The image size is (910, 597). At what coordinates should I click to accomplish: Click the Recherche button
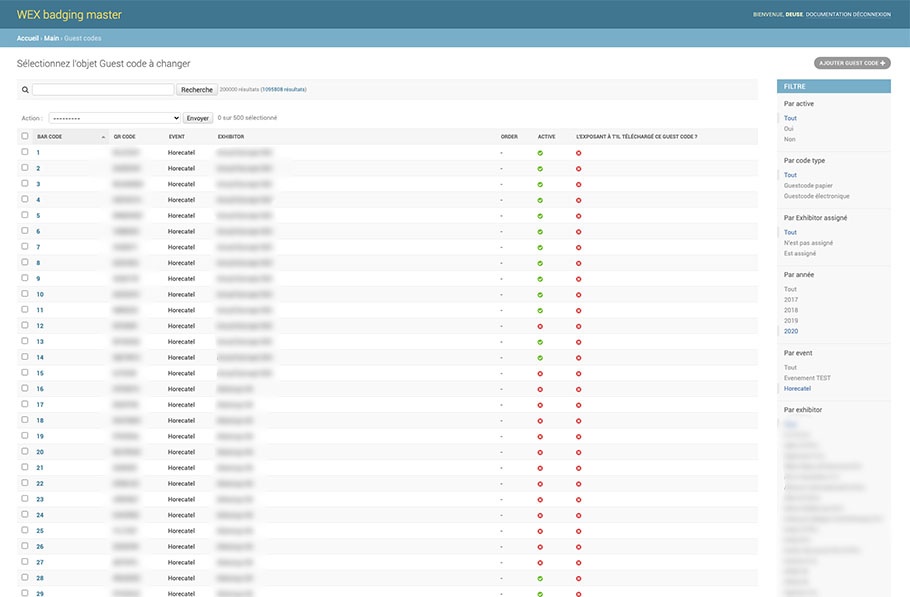[197, 90]
